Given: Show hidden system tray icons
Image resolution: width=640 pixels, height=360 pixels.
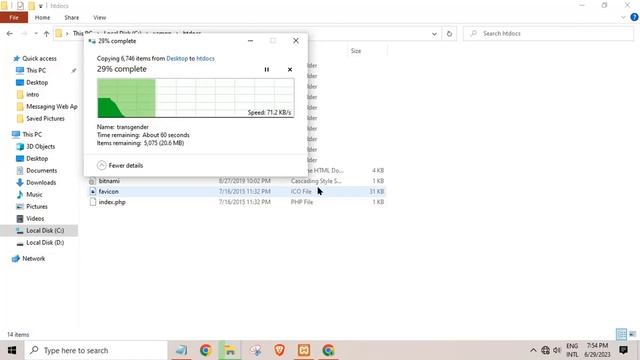Looking at the screenshot, I should [533, 350].
